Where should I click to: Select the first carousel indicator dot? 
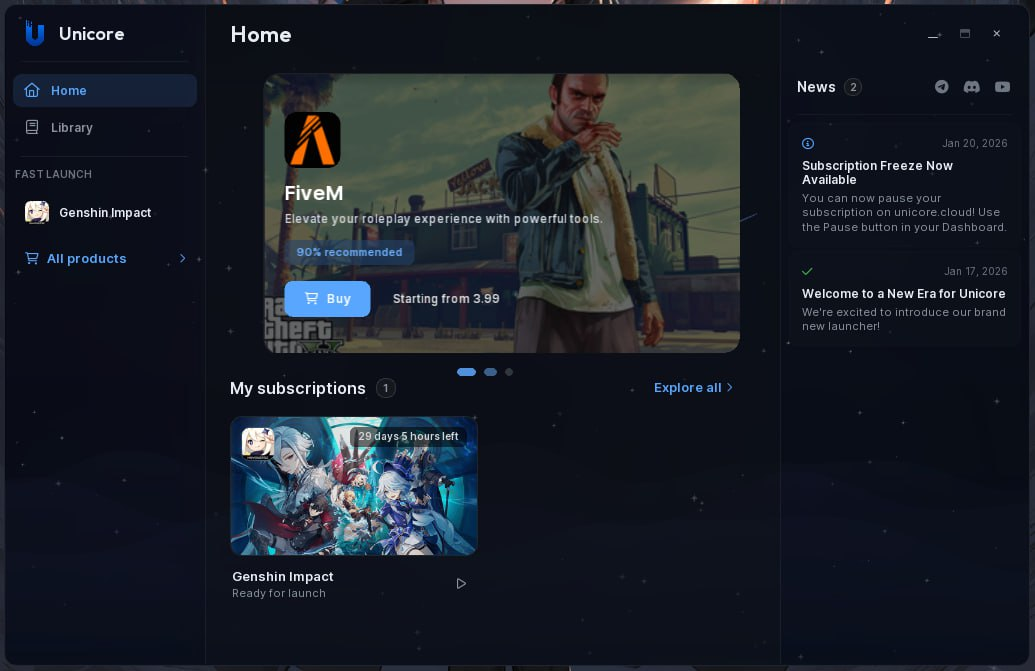(466, 372)
